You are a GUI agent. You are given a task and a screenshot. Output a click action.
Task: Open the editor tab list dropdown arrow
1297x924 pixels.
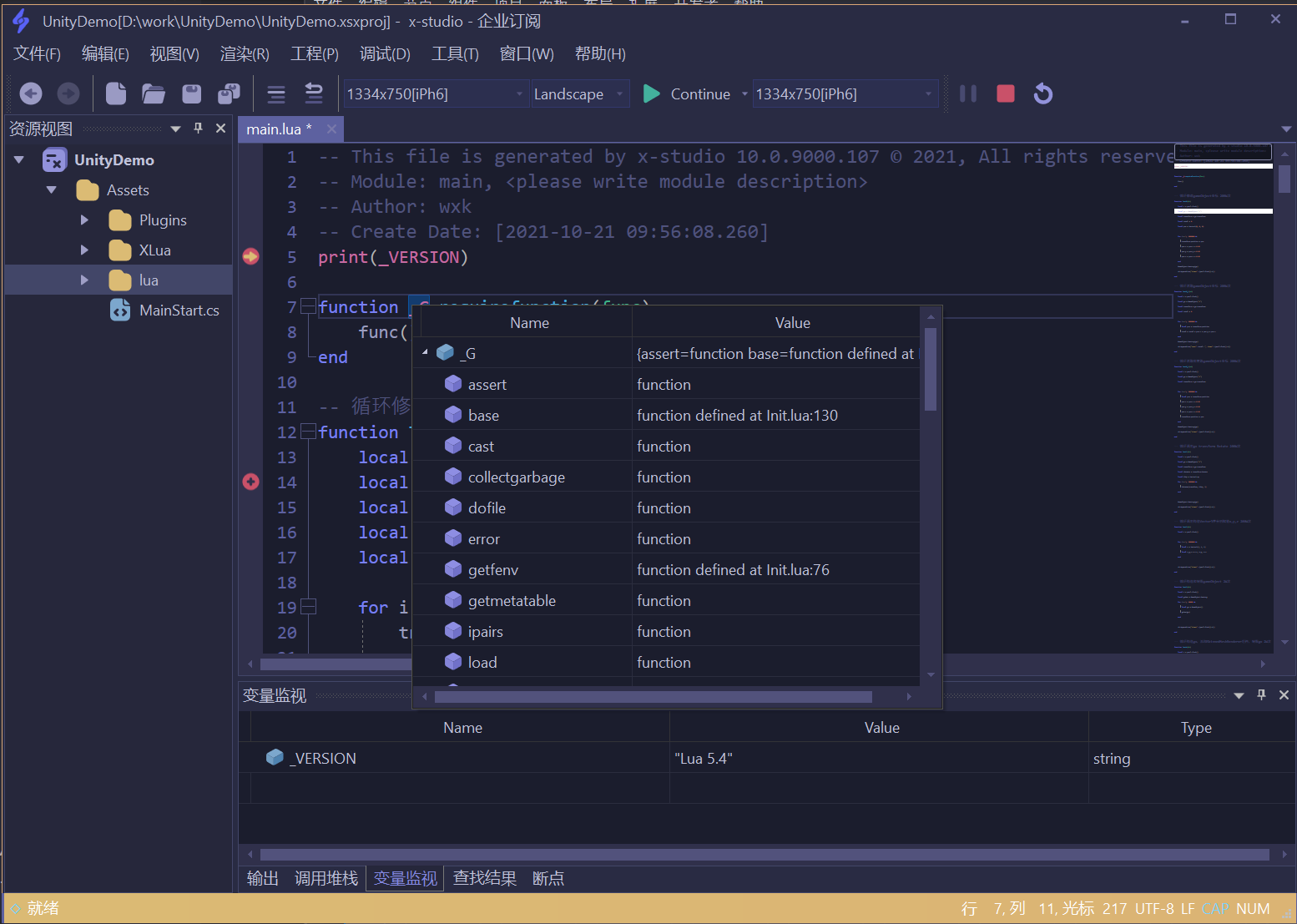(1286, 129)
